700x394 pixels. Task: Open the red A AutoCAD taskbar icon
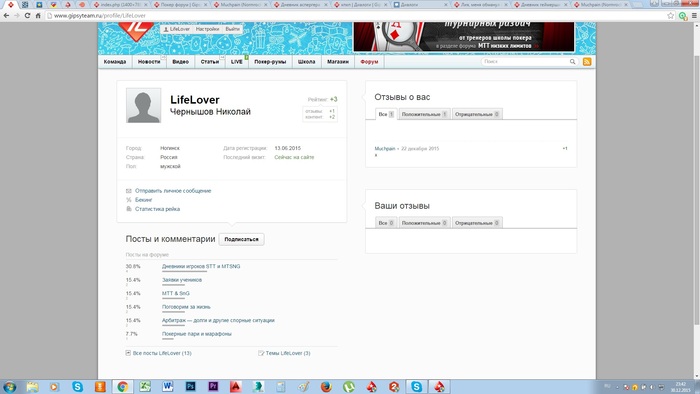pos(236,386)
